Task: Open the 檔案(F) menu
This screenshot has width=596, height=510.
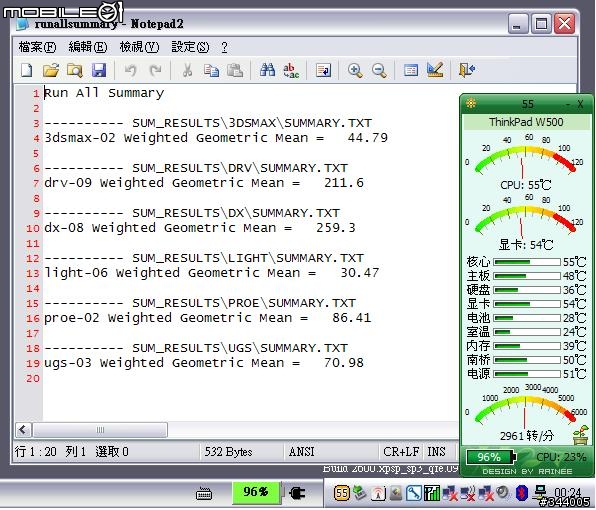Action: pyautogui.click(x=37, y=47)
